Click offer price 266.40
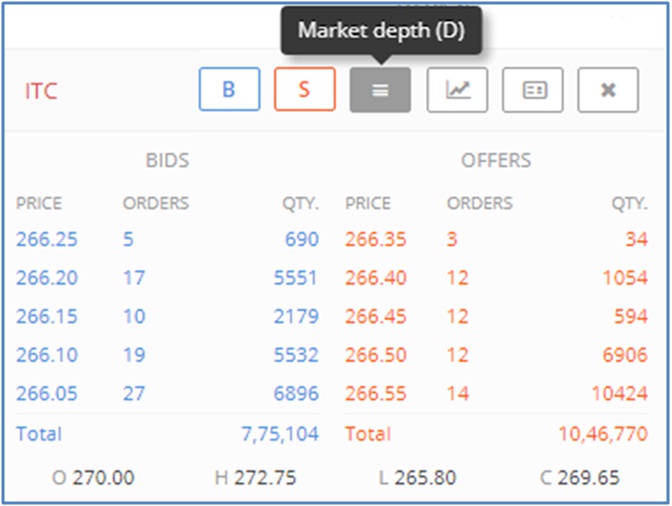 tap(375, 278)
